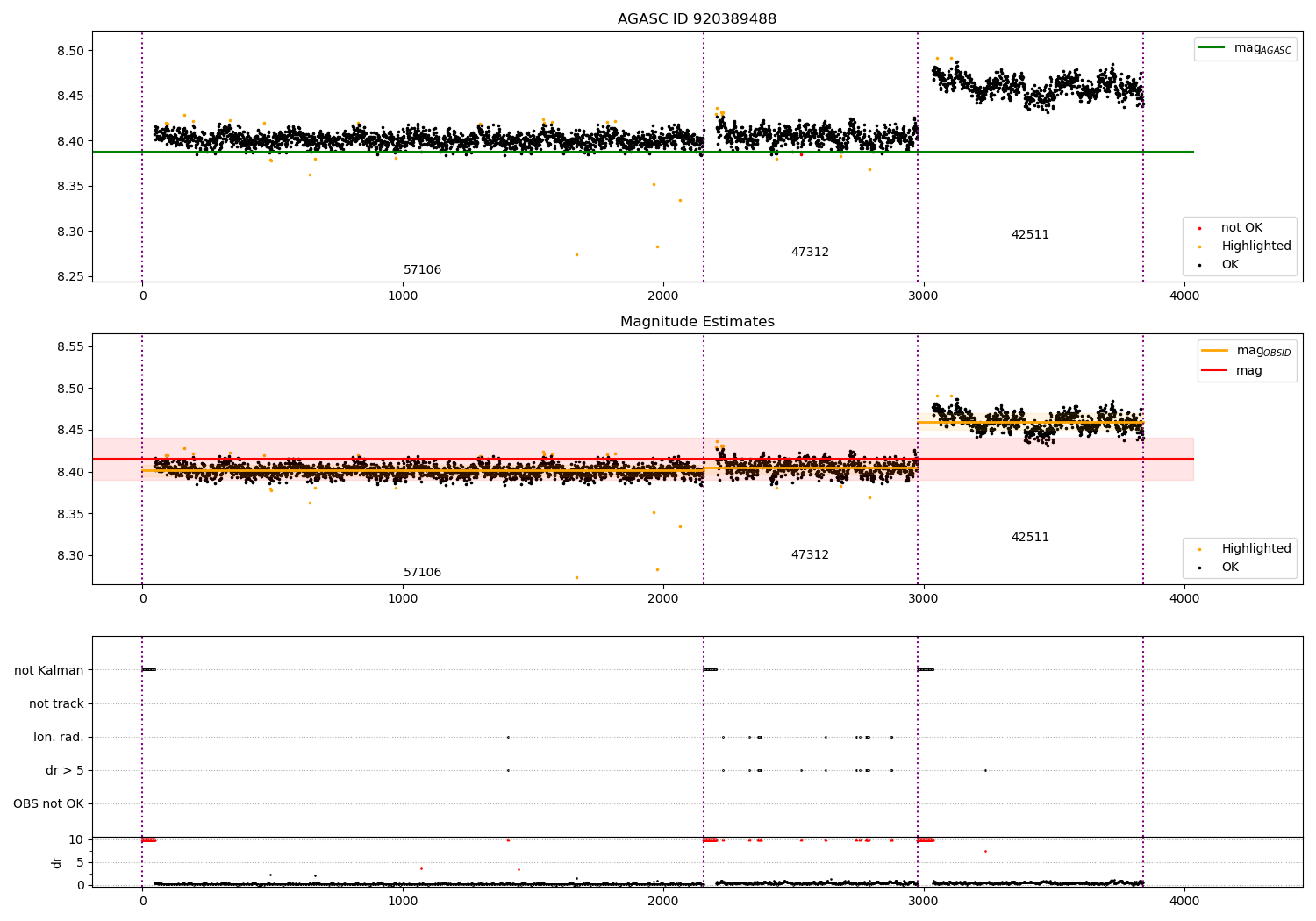Click x-axis tick 2000 under the AGASC ID plot
The width and height of the screenshot is (1316, 921).
pyautogui.click(x=663, y=296)
